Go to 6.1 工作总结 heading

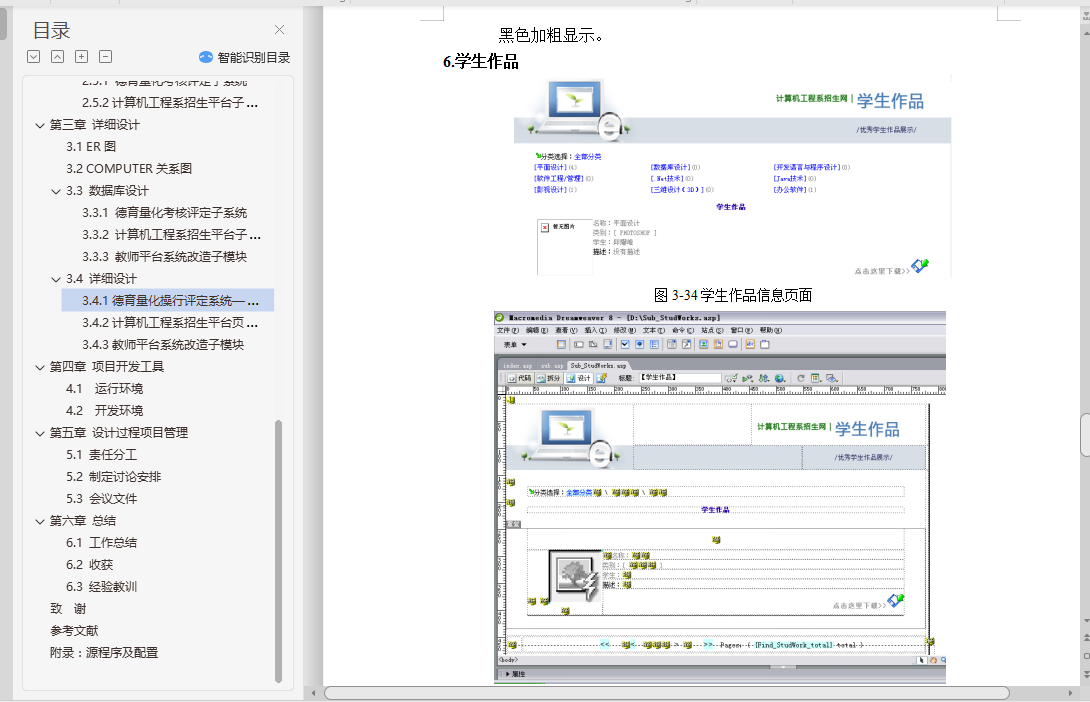point(101,543)
